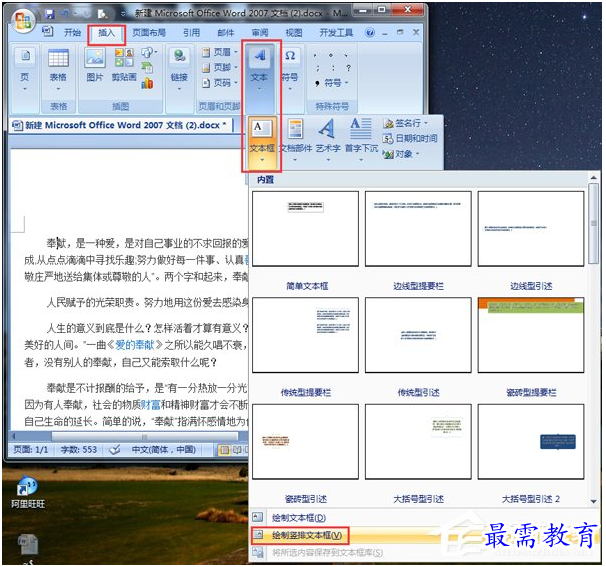606x567 pixels.
Task: Click the 财富 hyperlink in document
Action: pos(151,405)
